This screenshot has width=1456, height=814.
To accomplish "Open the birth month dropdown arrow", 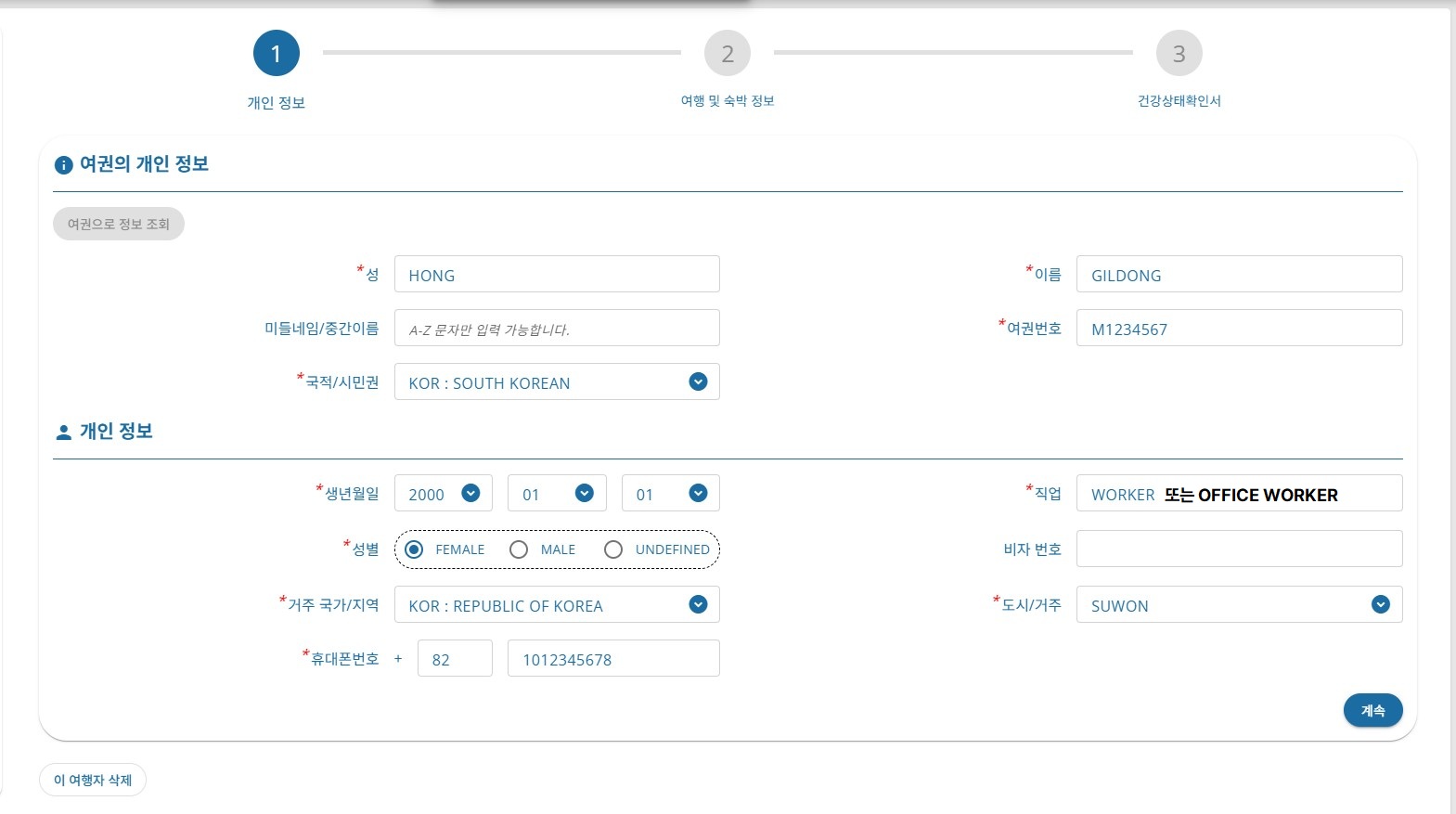I will tap(585, 493).
